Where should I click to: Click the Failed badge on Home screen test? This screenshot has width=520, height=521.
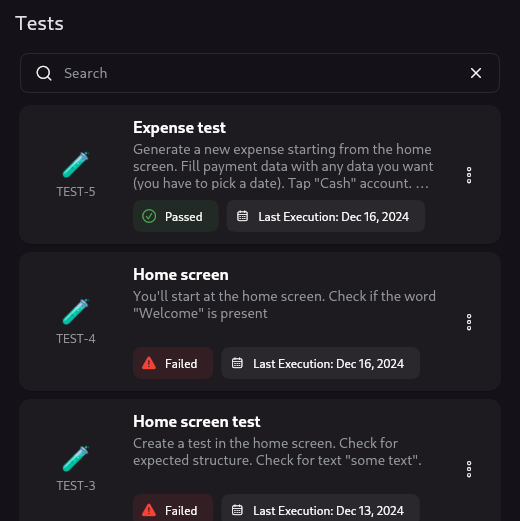173,508
